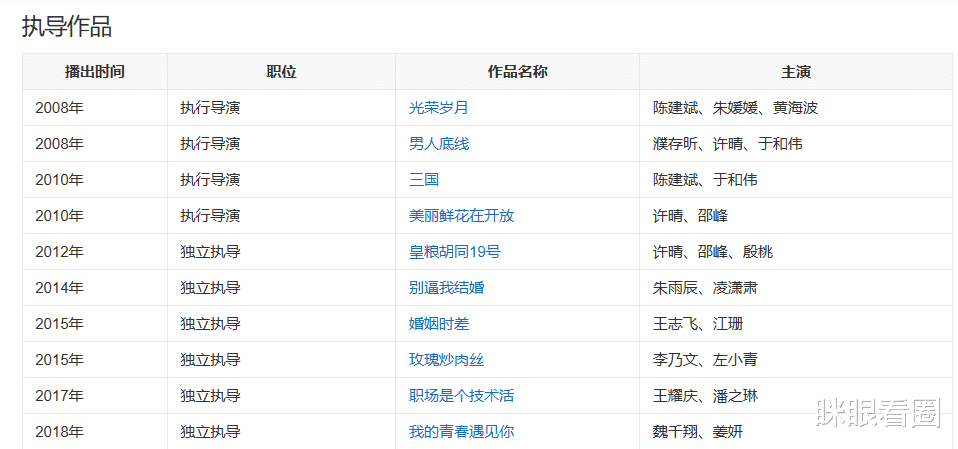The width and height of the screenshot is (958, 449).
Task: Click the 作品名称 column header
Action: click(x=517, y=72)
